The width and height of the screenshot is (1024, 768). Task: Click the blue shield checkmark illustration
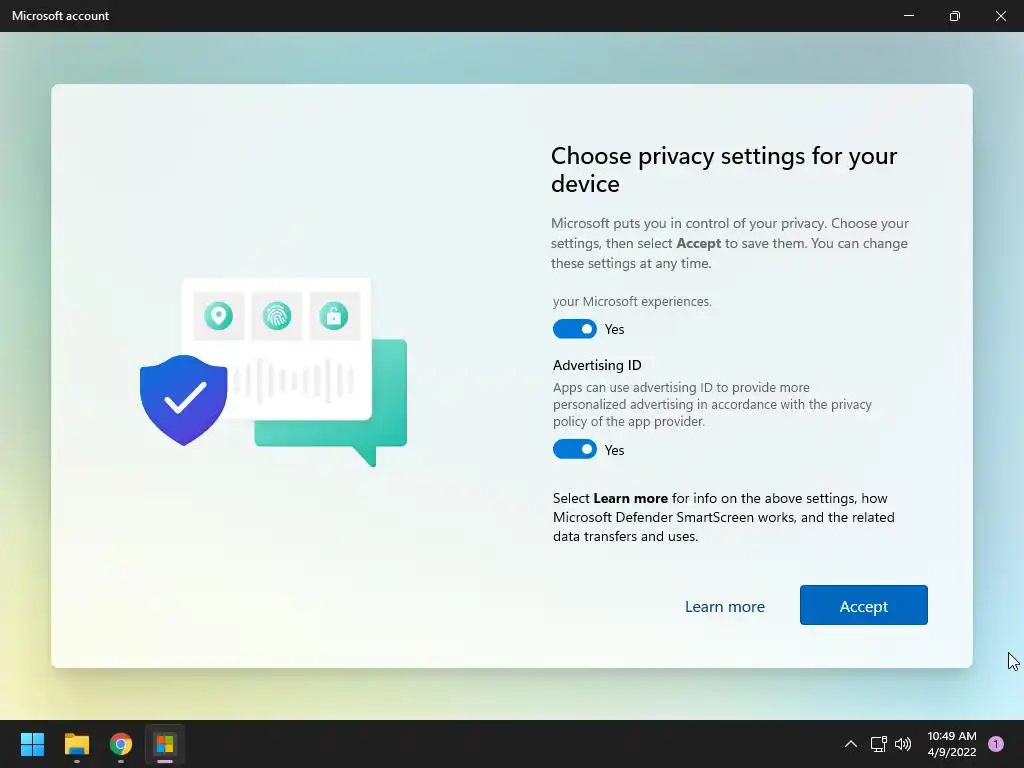184,400
